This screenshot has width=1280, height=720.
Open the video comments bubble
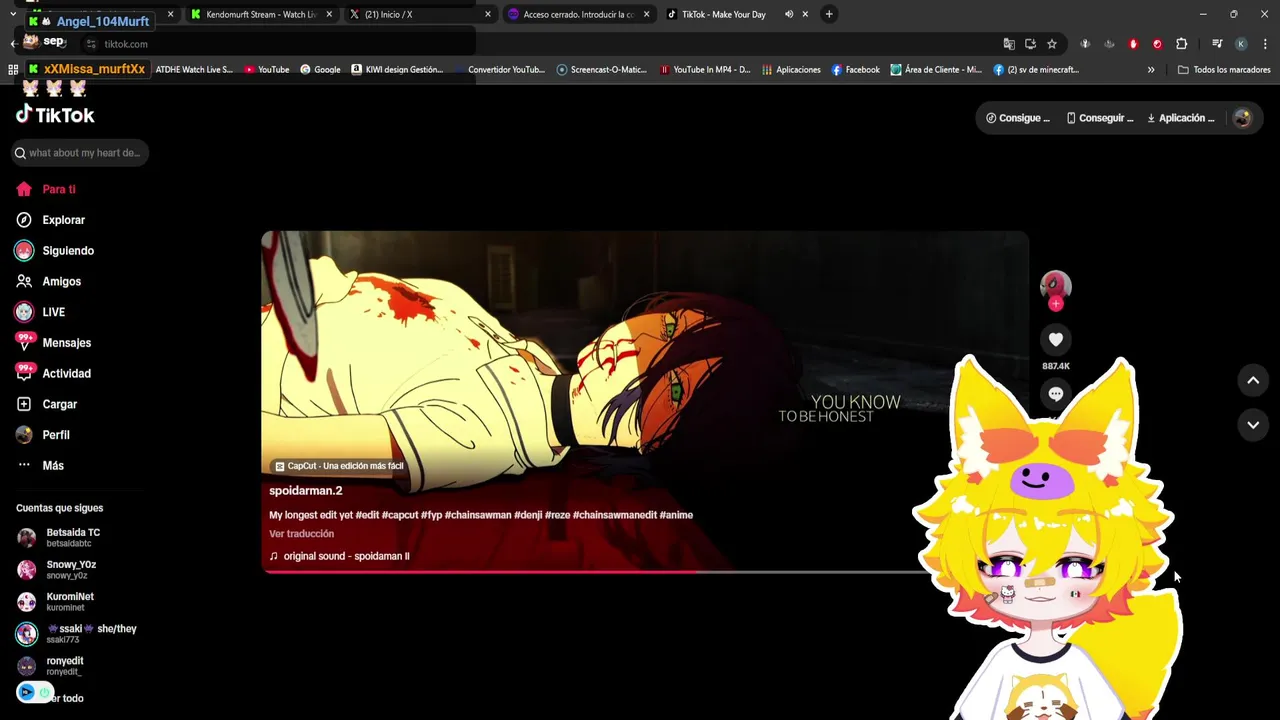(1056, 394)
